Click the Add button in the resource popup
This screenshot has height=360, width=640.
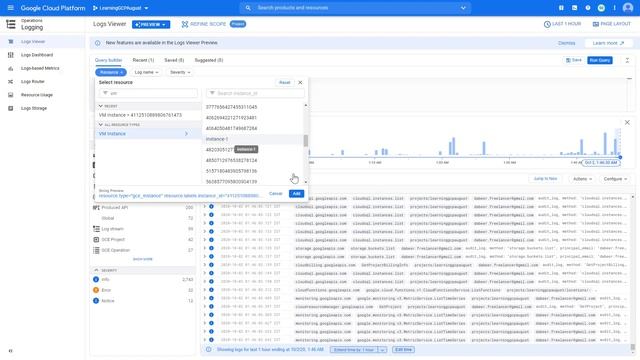click(x=297, y=193)
